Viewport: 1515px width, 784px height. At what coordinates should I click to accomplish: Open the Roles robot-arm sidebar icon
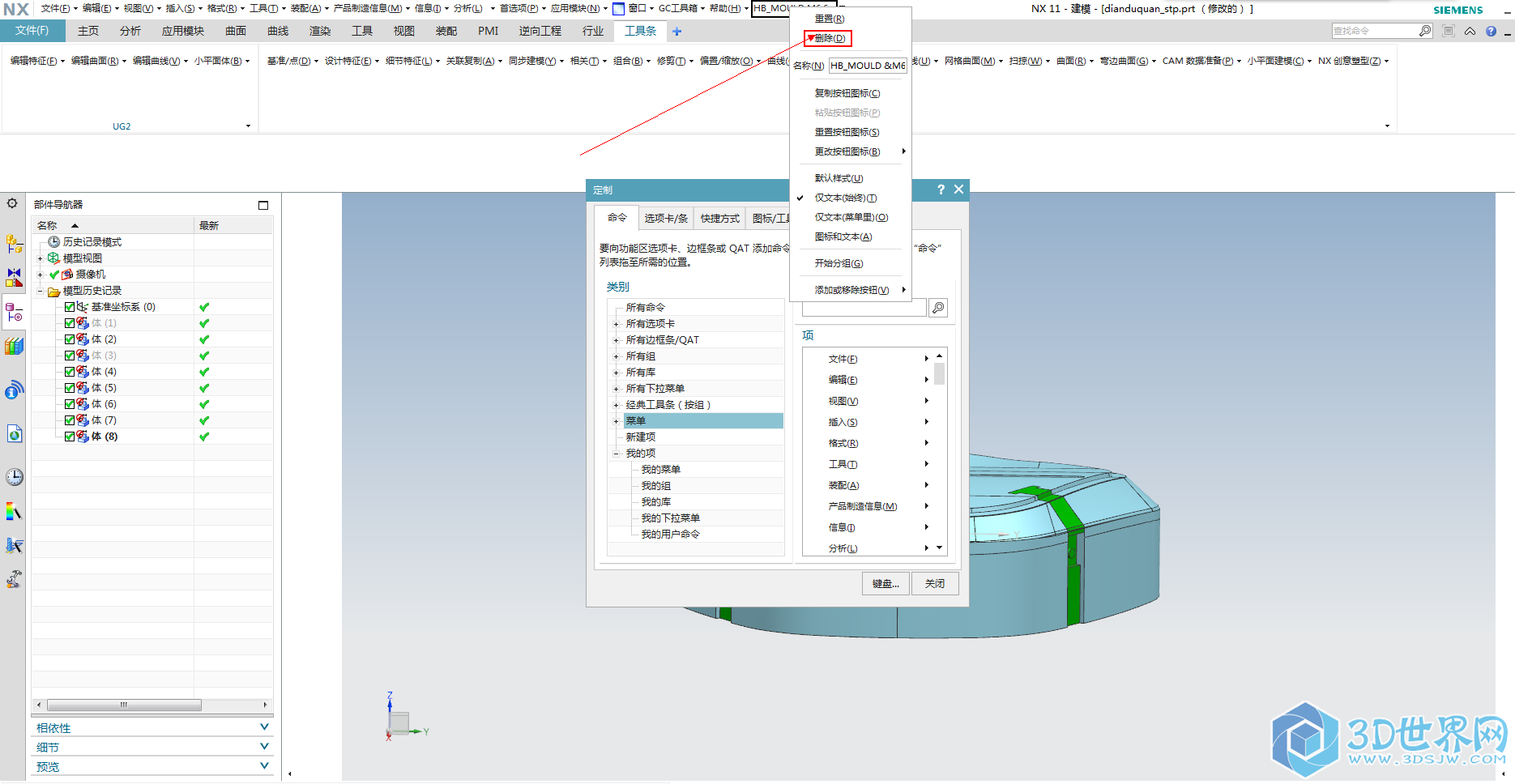pyautogui.click(x=14, y=579)
